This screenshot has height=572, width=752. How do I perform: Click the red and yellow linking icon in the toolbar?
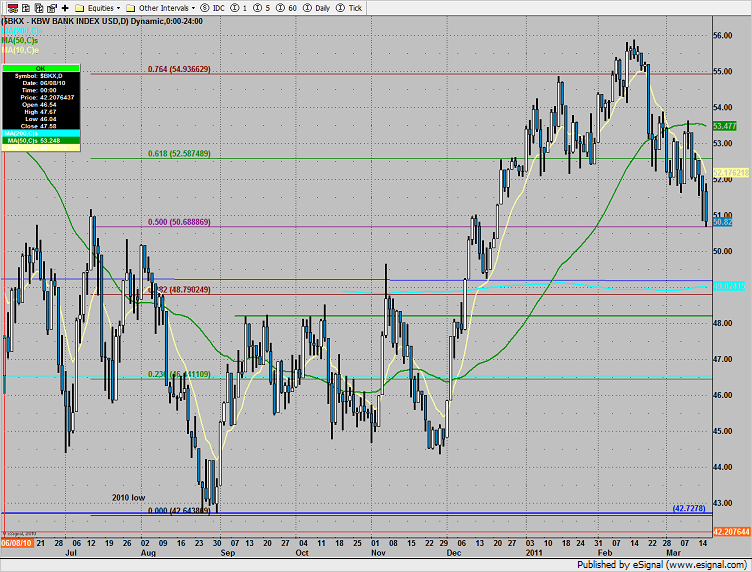[13, 8]
